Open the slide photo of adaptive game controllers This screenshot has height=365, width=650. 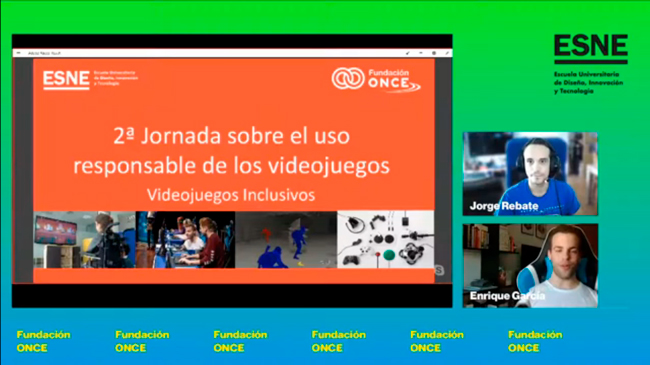click(386, 240)
